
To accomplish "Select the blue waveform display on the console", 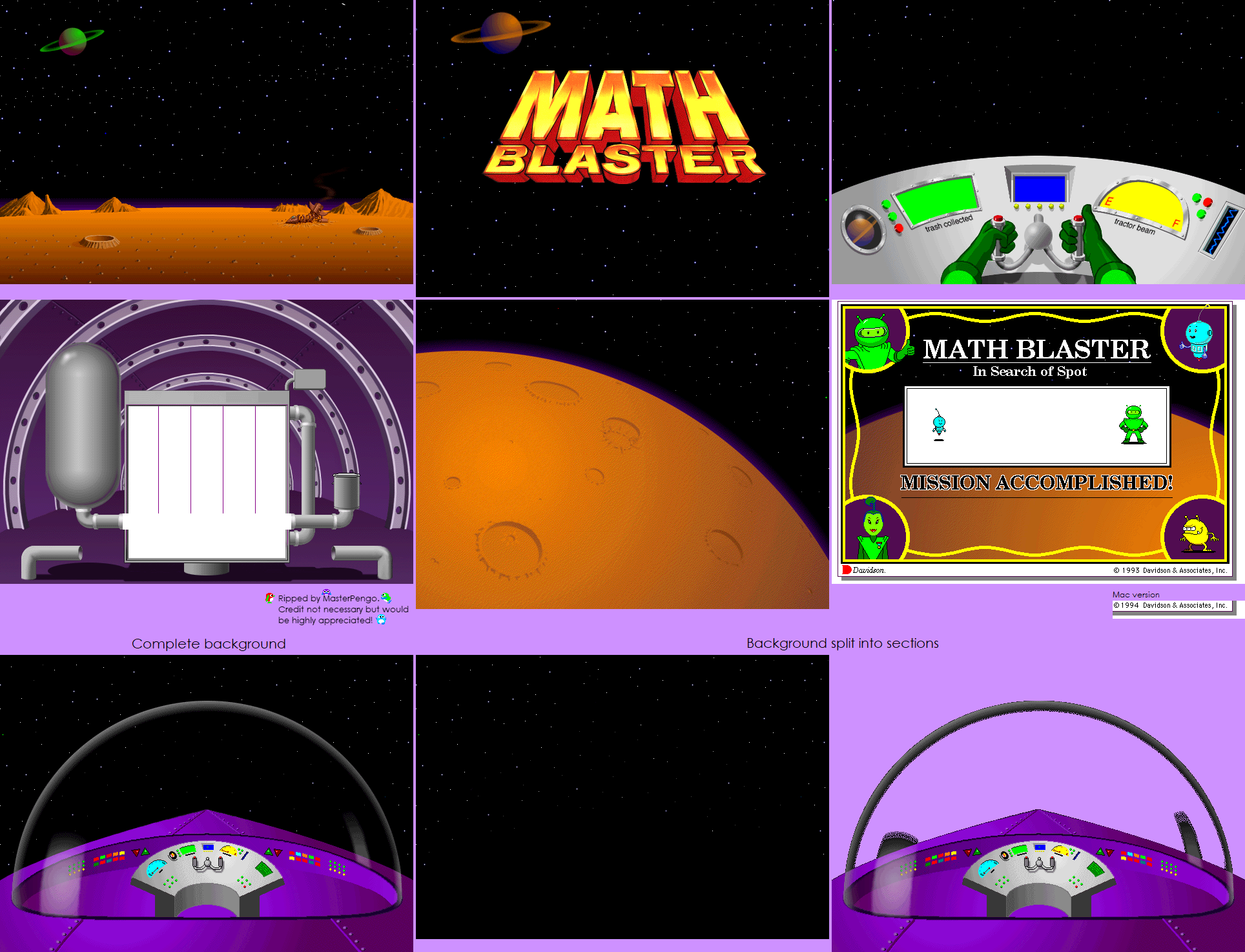I will [1222, 231].
